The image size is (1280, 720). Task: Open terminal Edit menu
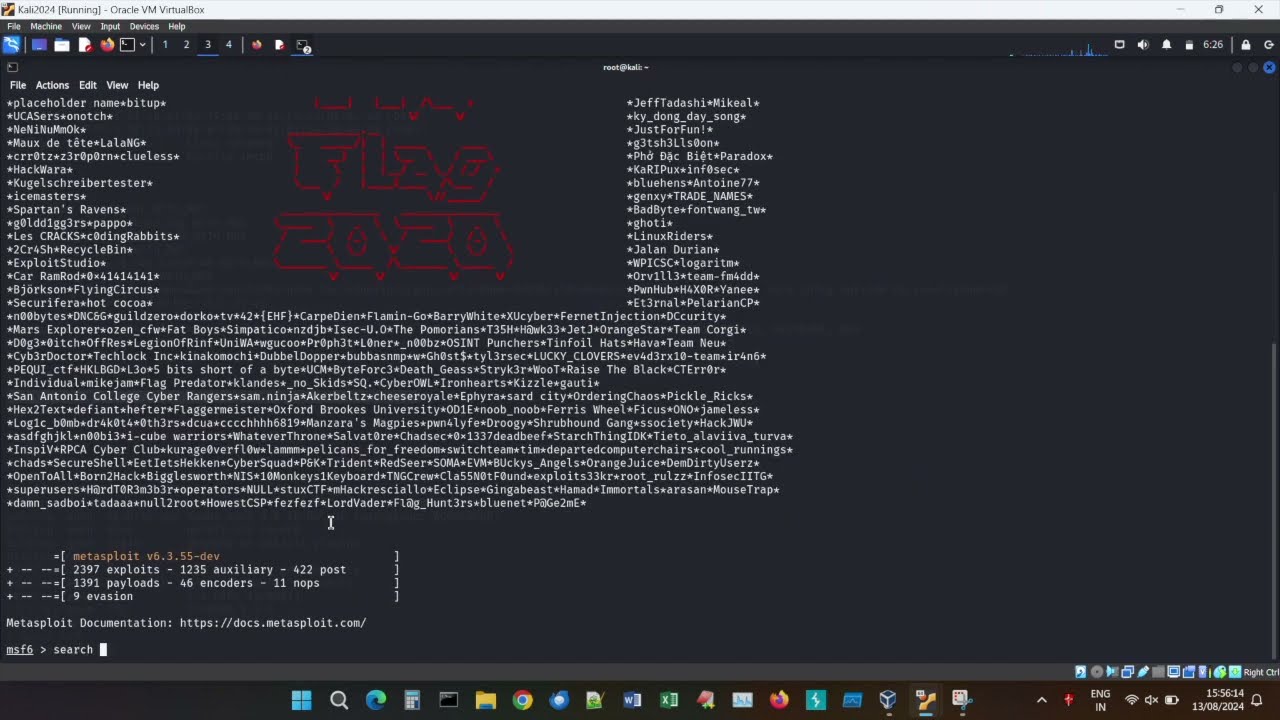(88, 85)
